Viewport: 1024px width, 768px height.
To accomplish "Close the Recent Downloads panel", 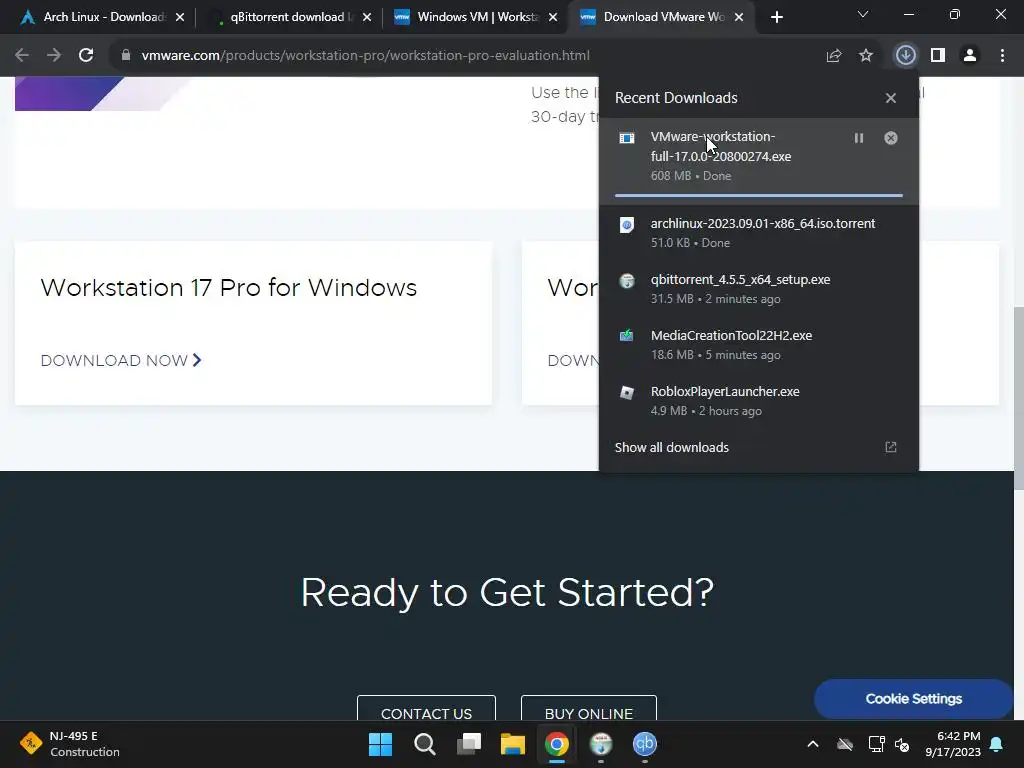I will pyautogui.click(x=891, y=98).
